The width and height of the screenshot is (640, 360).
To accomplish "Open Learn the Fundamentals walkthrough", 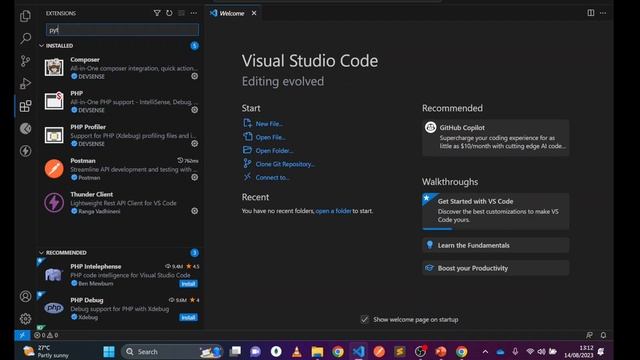I will point(496,245).
